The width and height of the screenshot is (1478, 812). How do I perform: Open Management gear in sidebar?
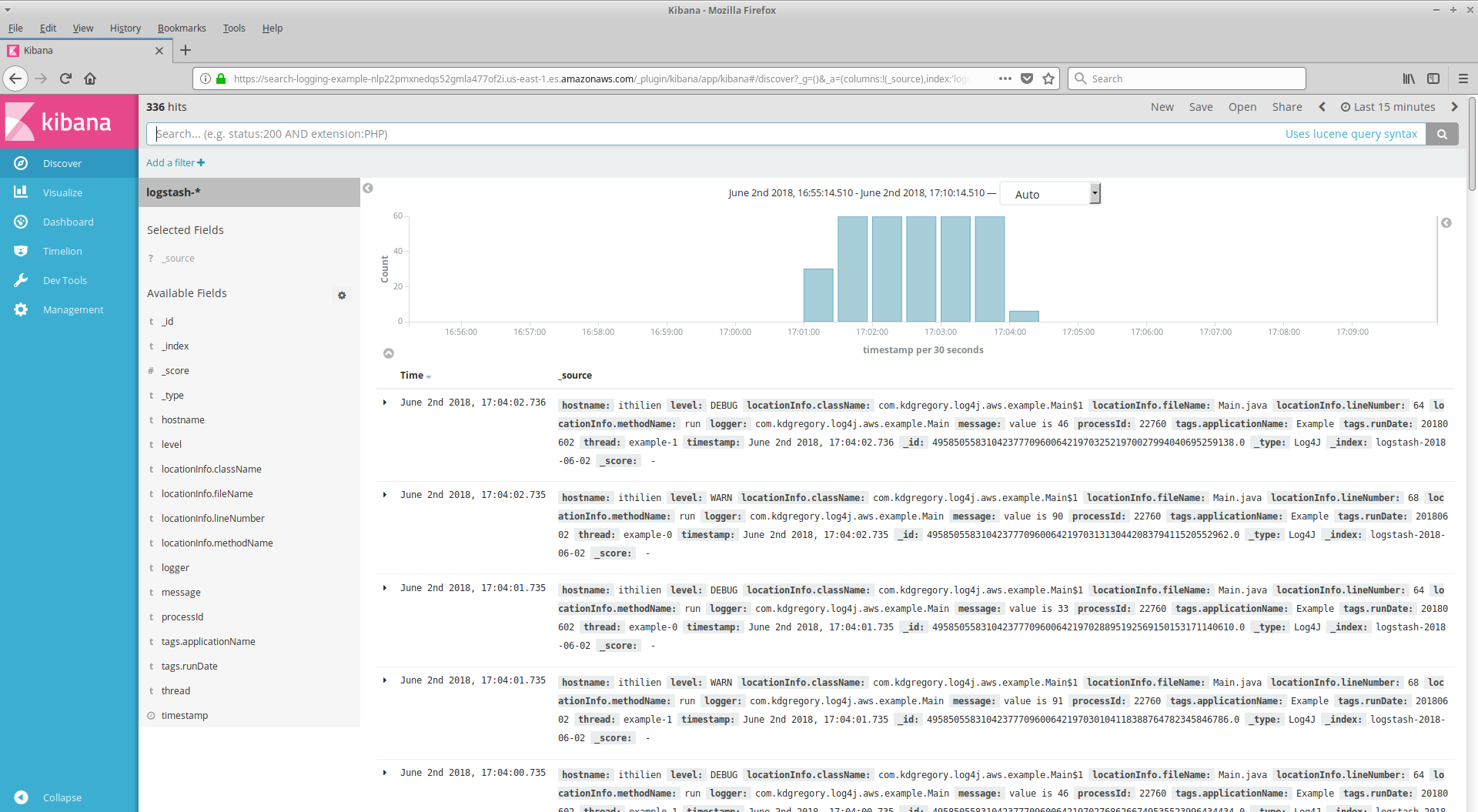click(21, 309)
